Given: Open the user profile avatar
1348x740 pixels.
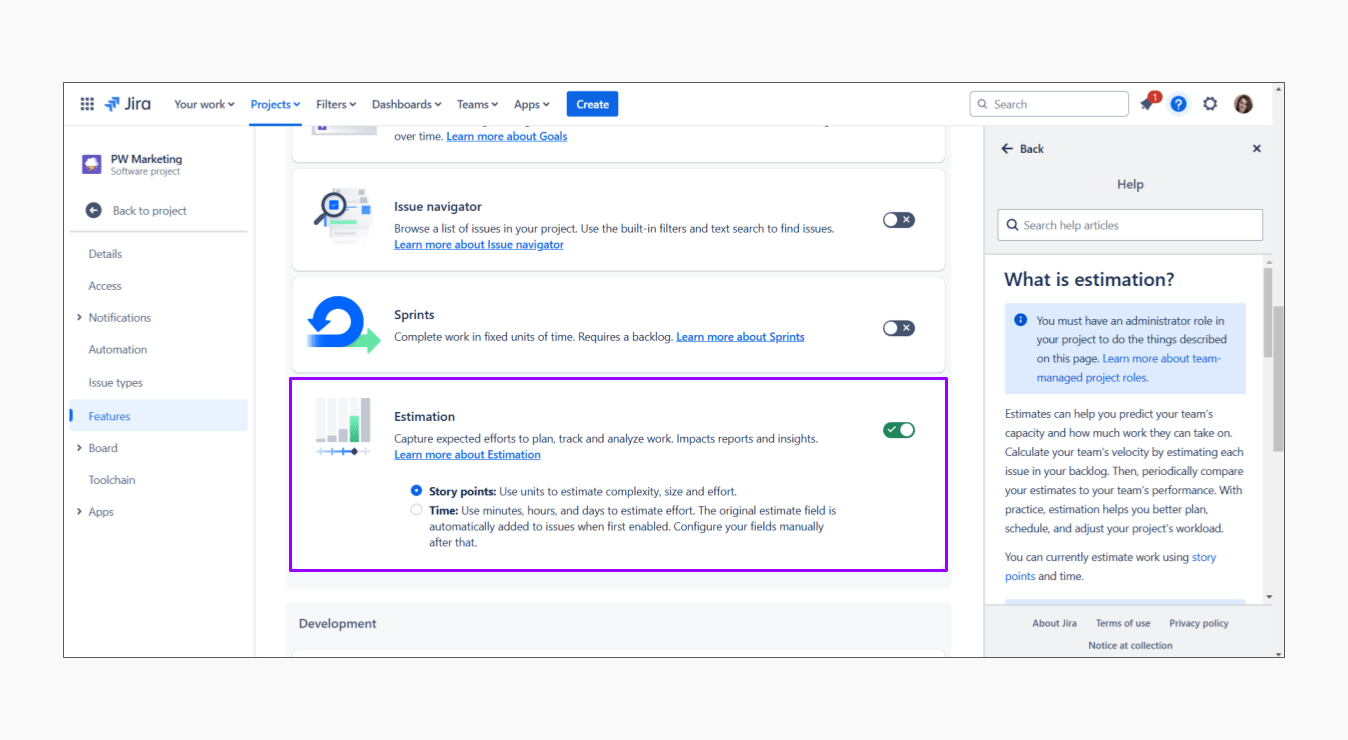Looking at the screenshot, I should coord(1243,104).
